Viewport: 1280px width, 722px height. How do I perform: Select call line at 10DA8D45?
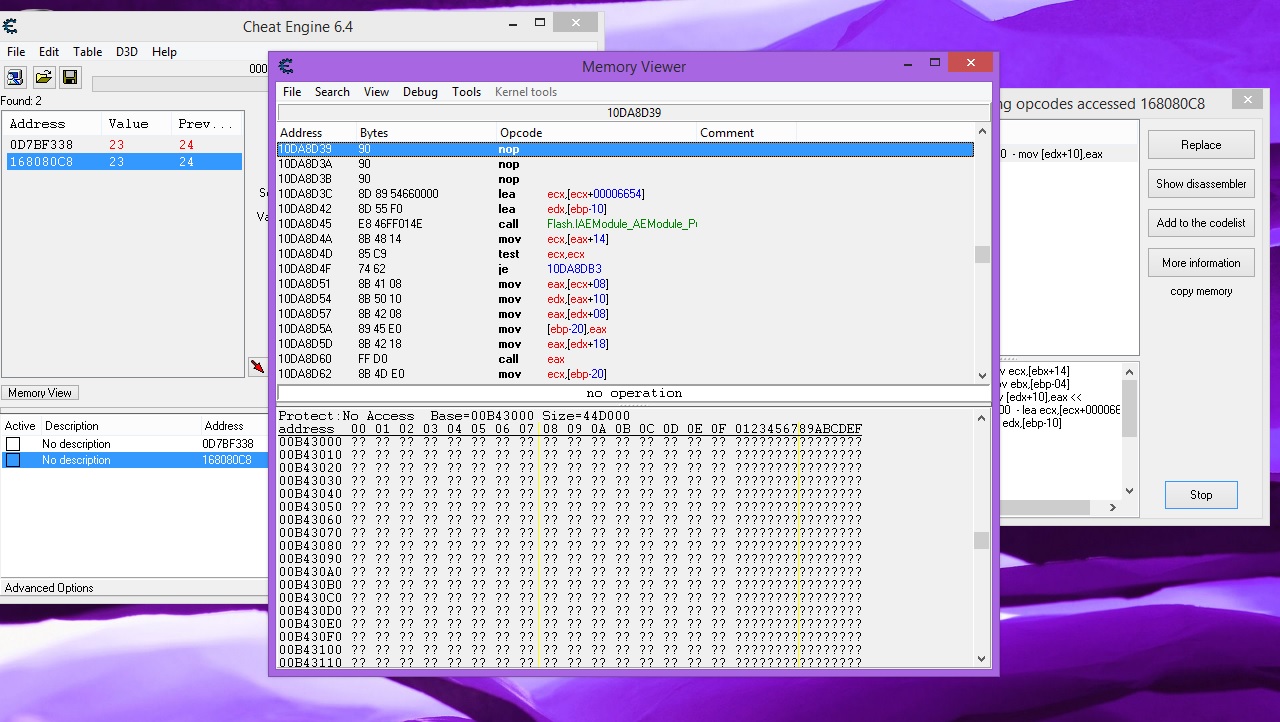625,224
